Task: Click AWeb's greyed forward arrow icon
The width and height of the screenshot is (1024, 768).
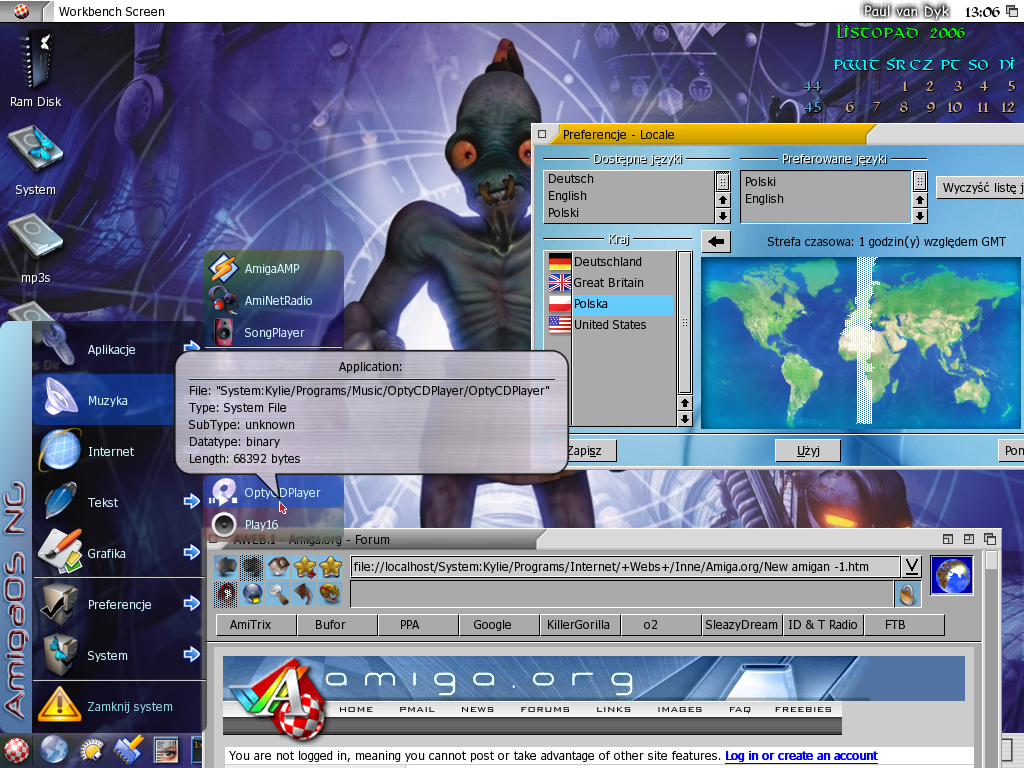Action: (252, 566)
